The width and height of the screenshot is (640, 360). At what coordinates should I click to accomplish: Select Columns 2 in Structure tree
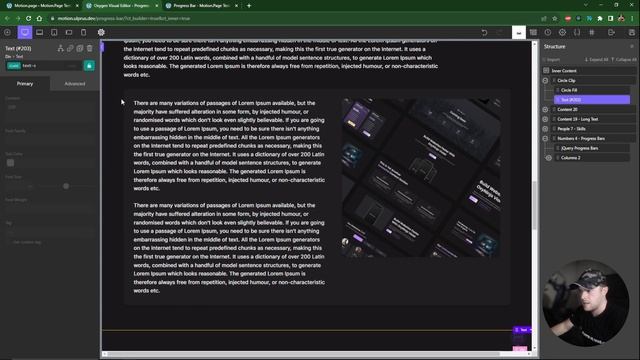coord(592,158)
